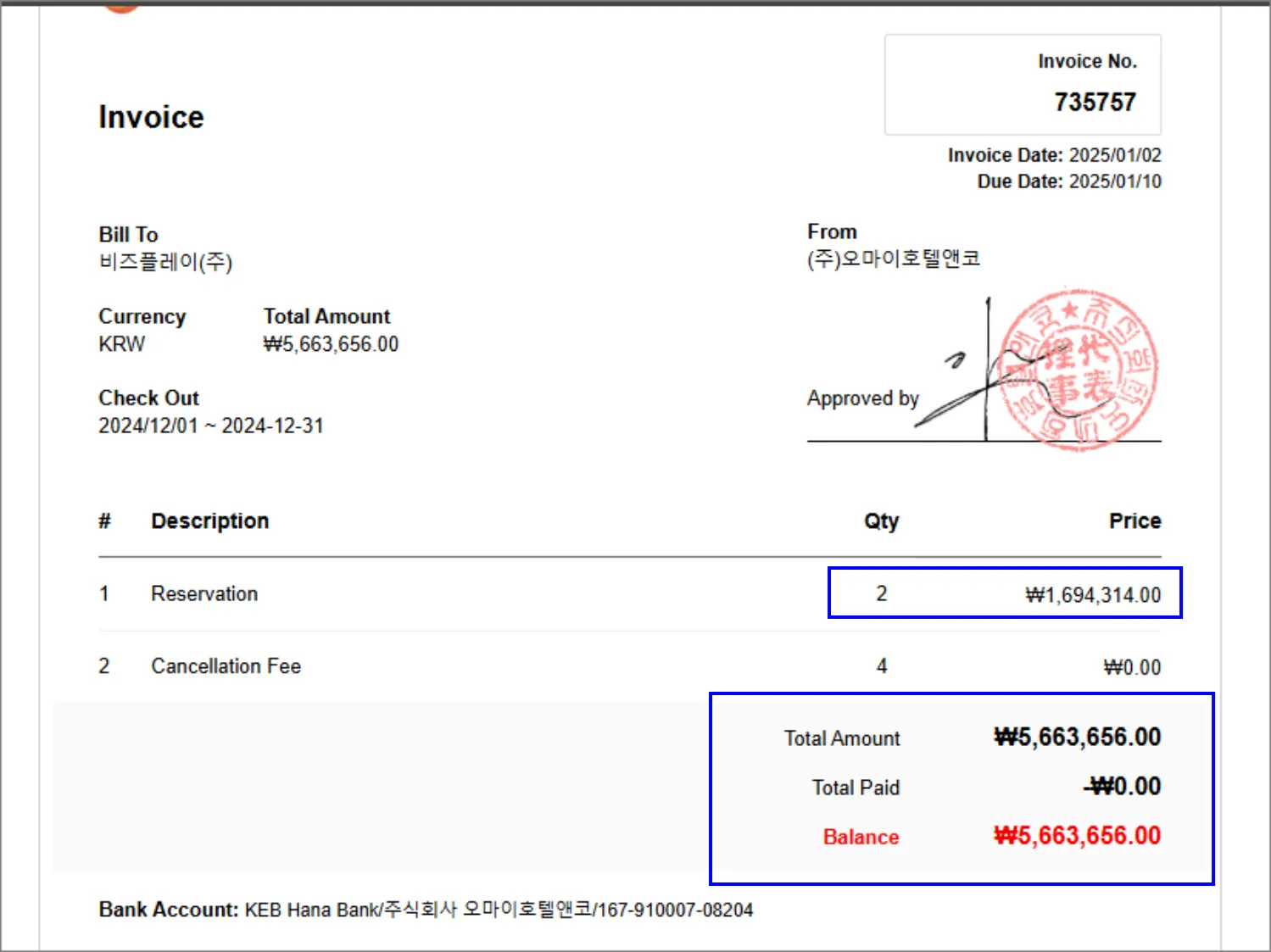
Task: Select the From company name (주)오마이호텔앤코
Action: point(893,259)
